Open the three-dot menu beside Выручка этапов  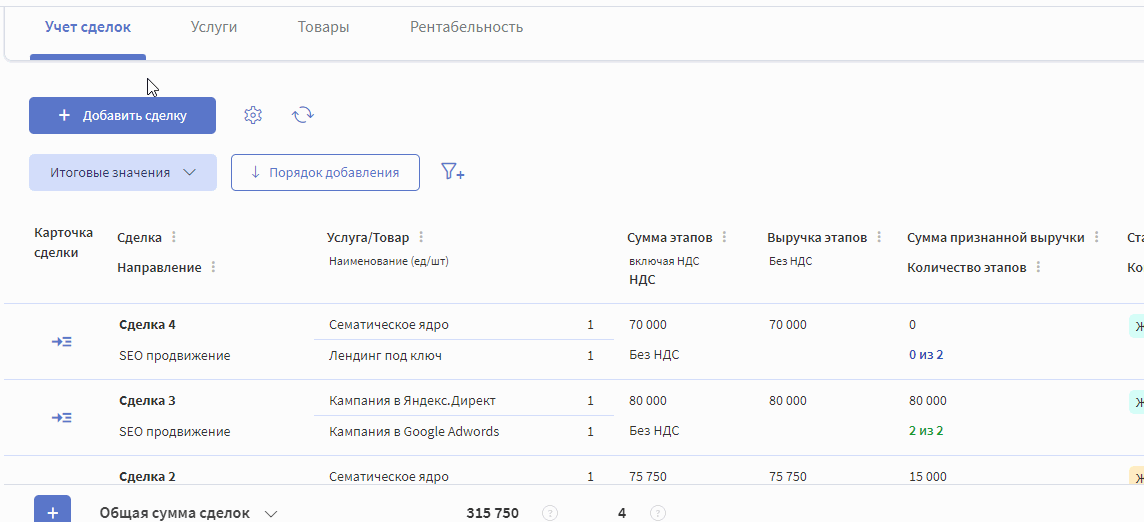pyautogui.click(x=879, y=237)
